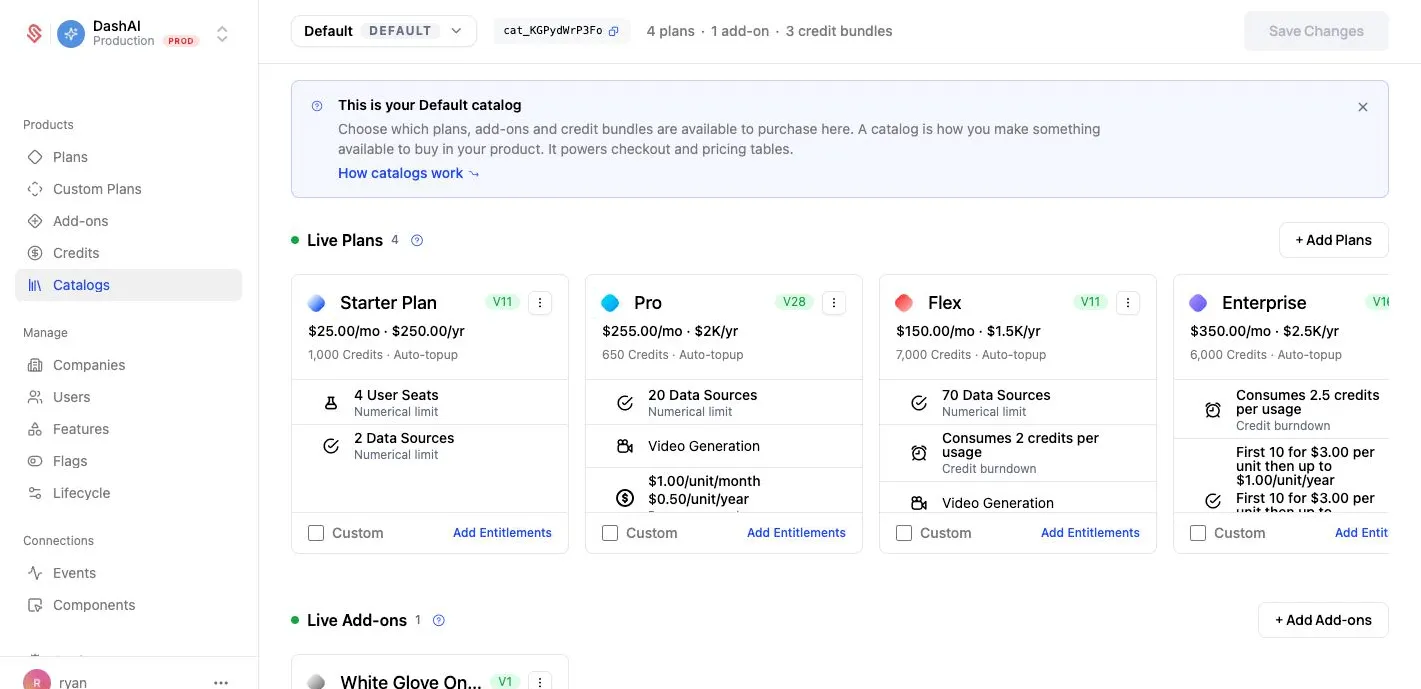1421x689 pixels.
Task: Click the Add Add-ons button
Action: pos(1323,620)
